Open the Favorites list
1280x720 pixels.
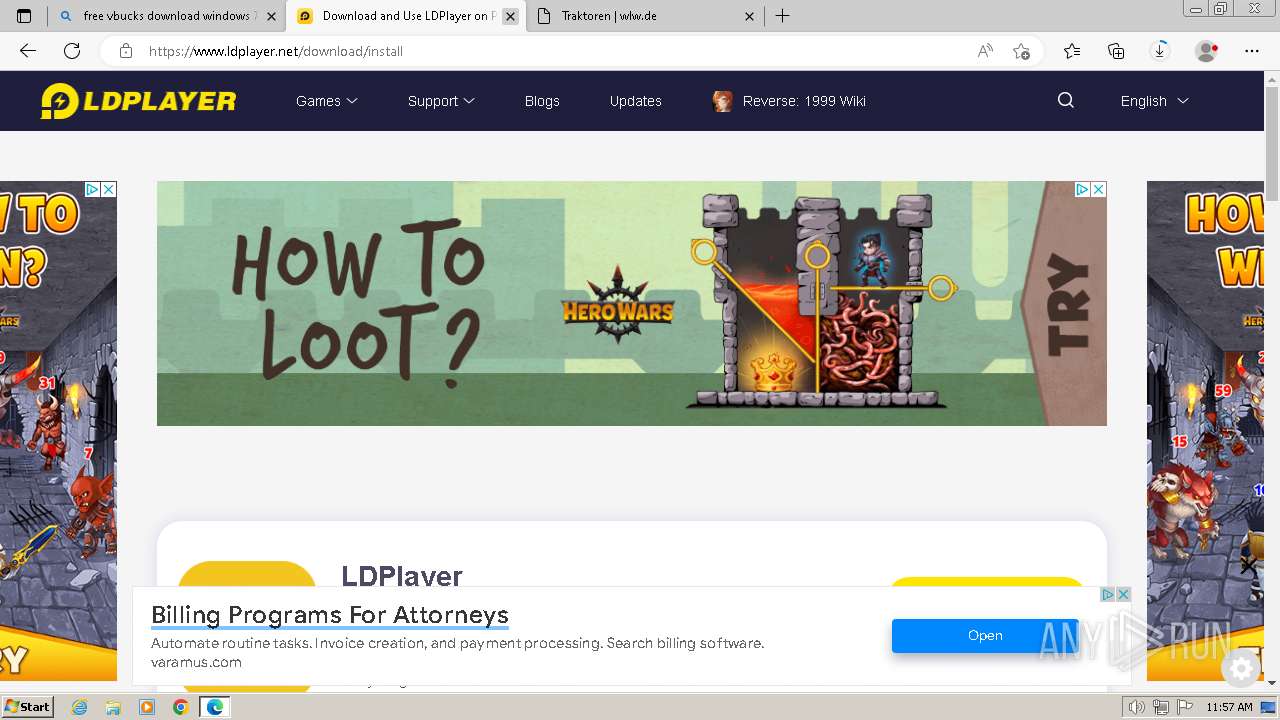point(1072,51)
